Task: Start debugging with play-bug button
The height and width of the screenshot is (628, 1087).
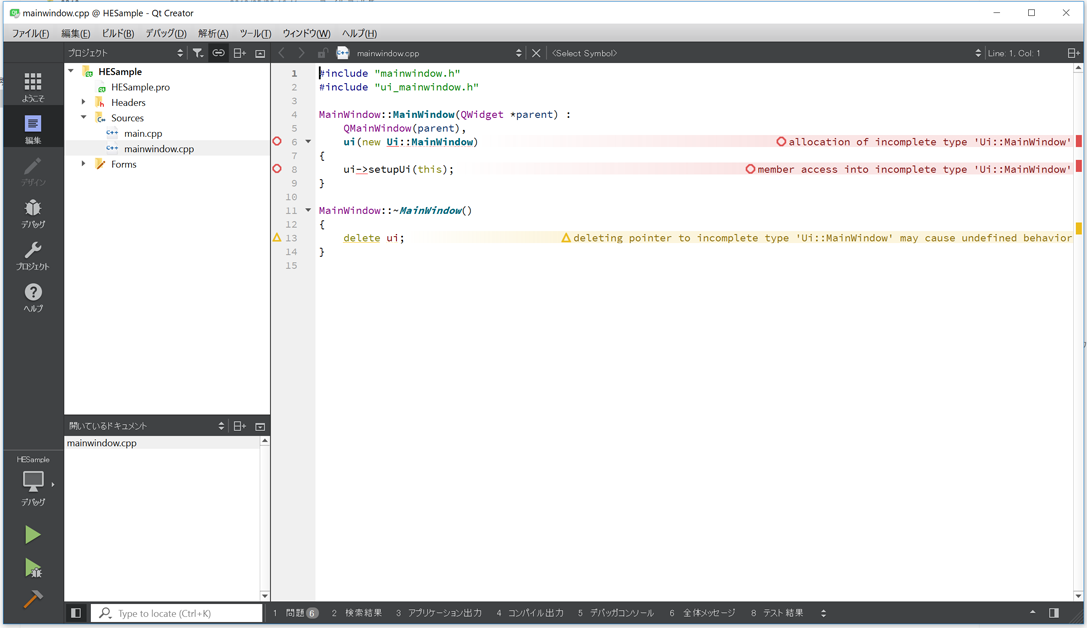Action: [33, 568]
